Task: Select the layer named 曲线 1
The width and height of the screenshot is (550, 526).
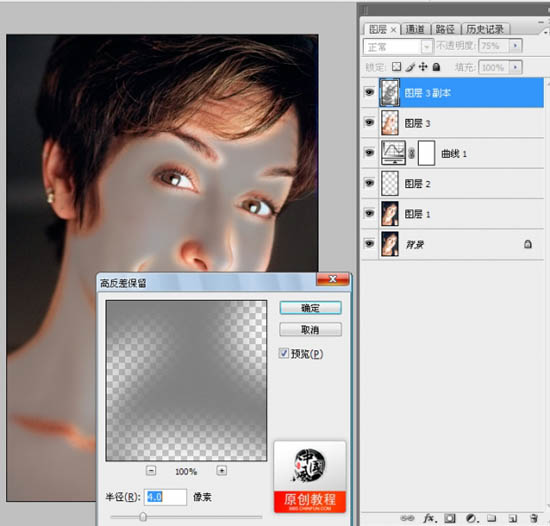Action: [x=454, y=154]
